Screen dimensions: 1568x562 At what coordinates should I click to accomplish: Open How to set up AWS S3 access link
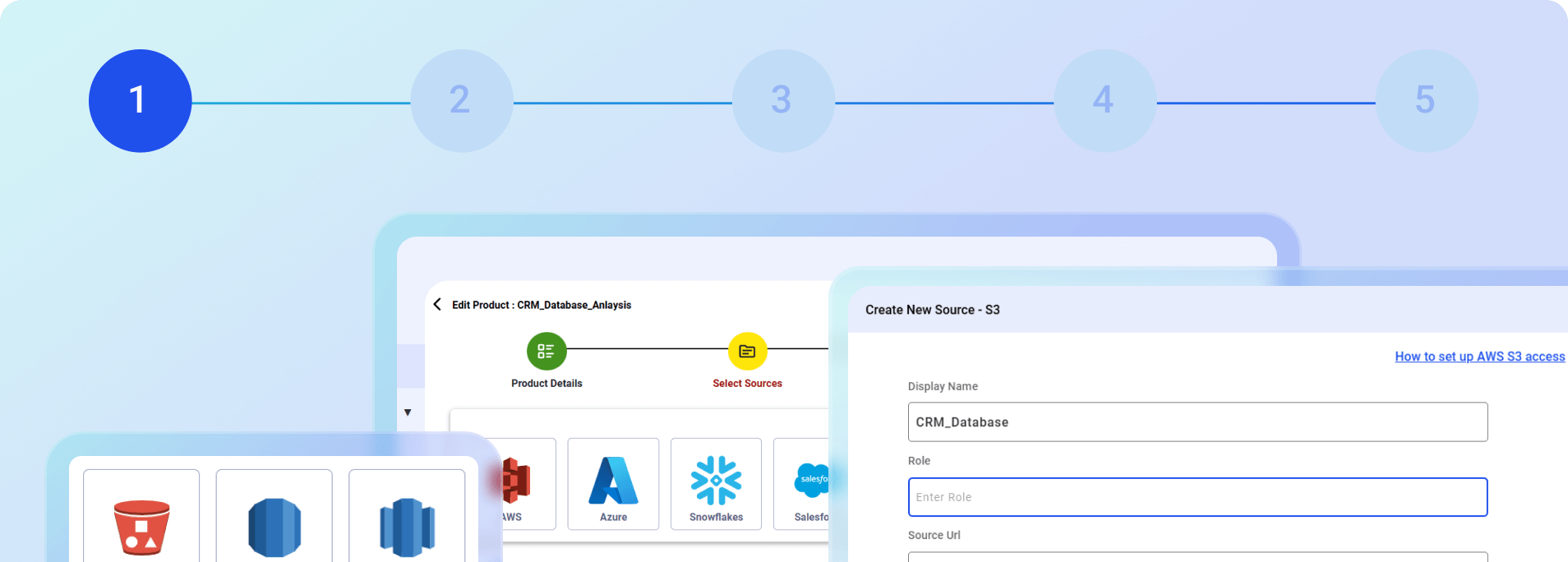point(1479,357)
